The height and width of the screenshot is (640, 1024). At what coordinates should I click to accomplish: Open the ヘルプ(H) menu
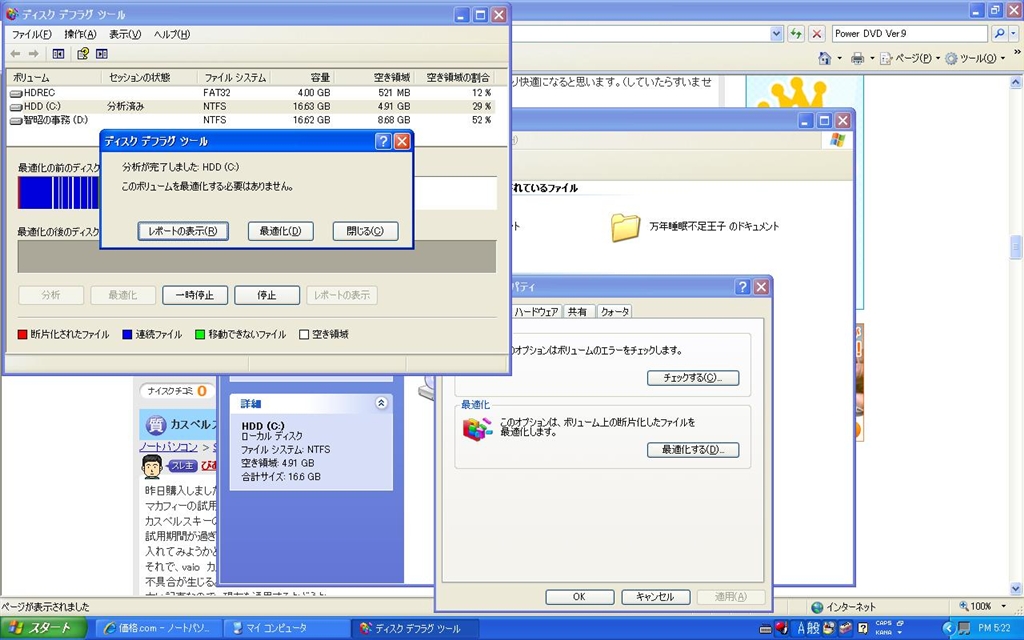pyautogui.click(x=172, y=35)
